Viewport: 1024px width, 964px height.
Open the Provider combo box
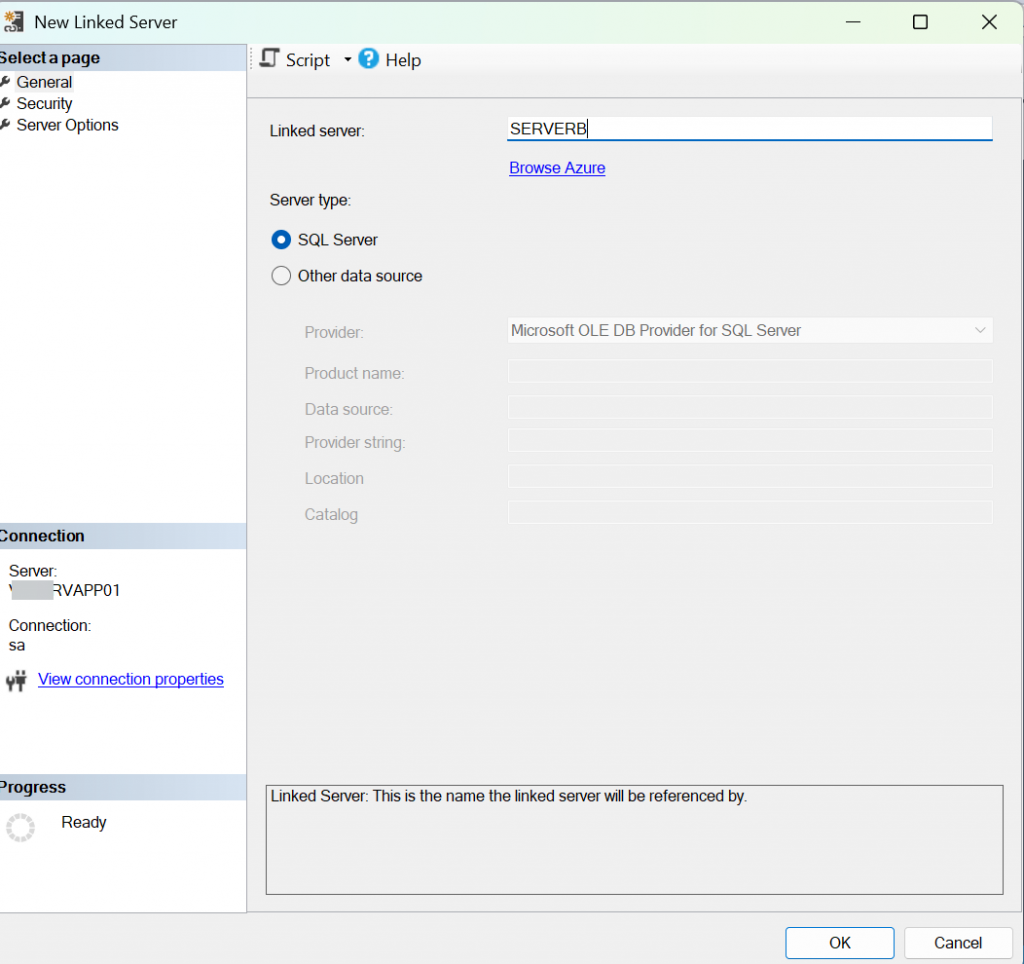click(749, 330)
